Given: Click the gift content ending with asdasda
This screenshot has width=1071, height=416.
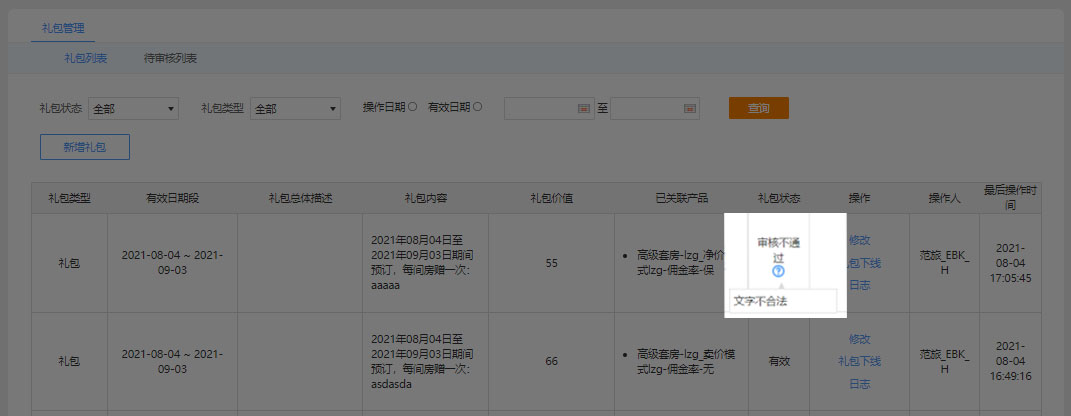Looking at the screenshot, I should (422, 361).
